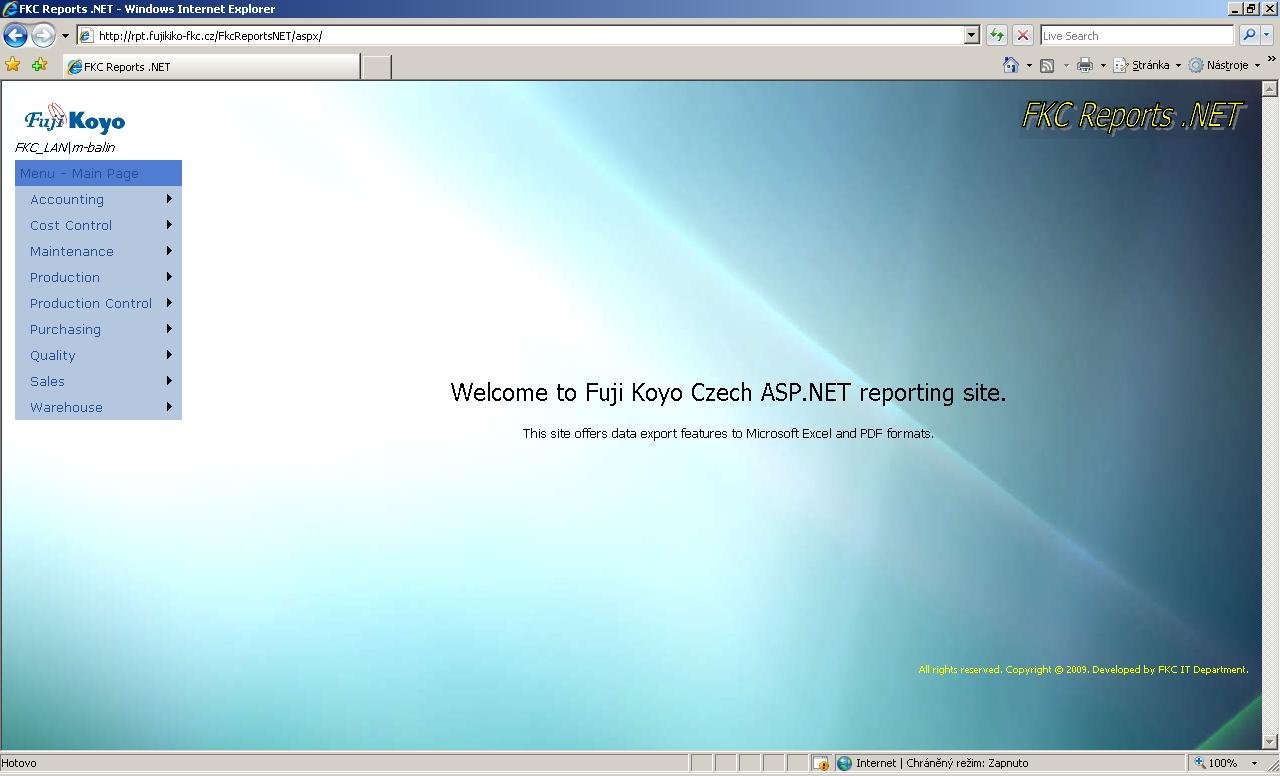Click the Internet Explorer title bar icon
Viewport: 1280px width, 776px height.
coord(10,8)
